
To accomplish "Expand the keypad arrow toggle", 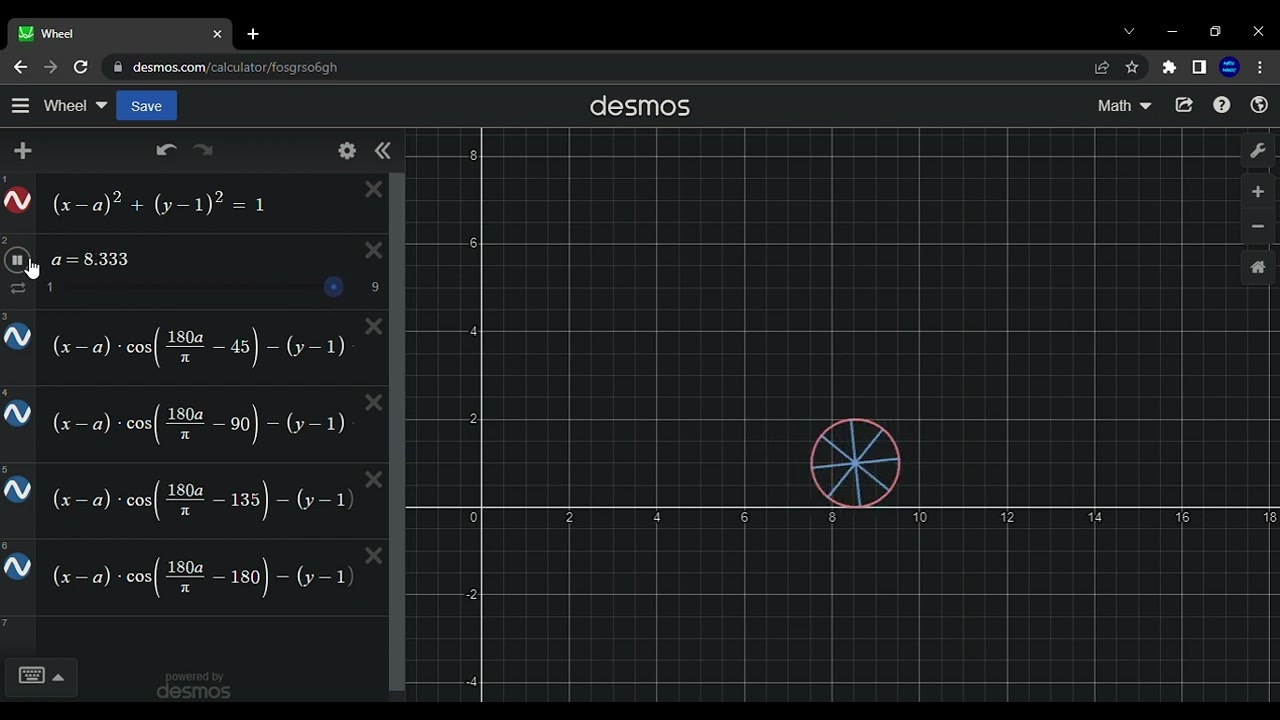I will (x=58, y=677).
